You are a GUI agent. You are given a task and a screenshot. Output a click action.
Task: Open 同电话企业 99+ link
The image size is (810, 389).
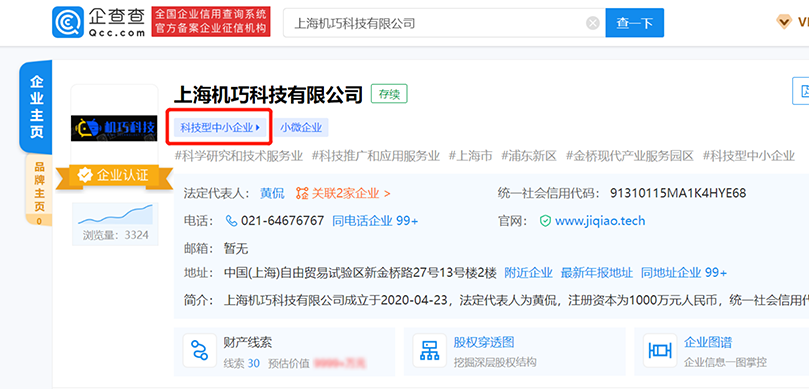point(375,221)
